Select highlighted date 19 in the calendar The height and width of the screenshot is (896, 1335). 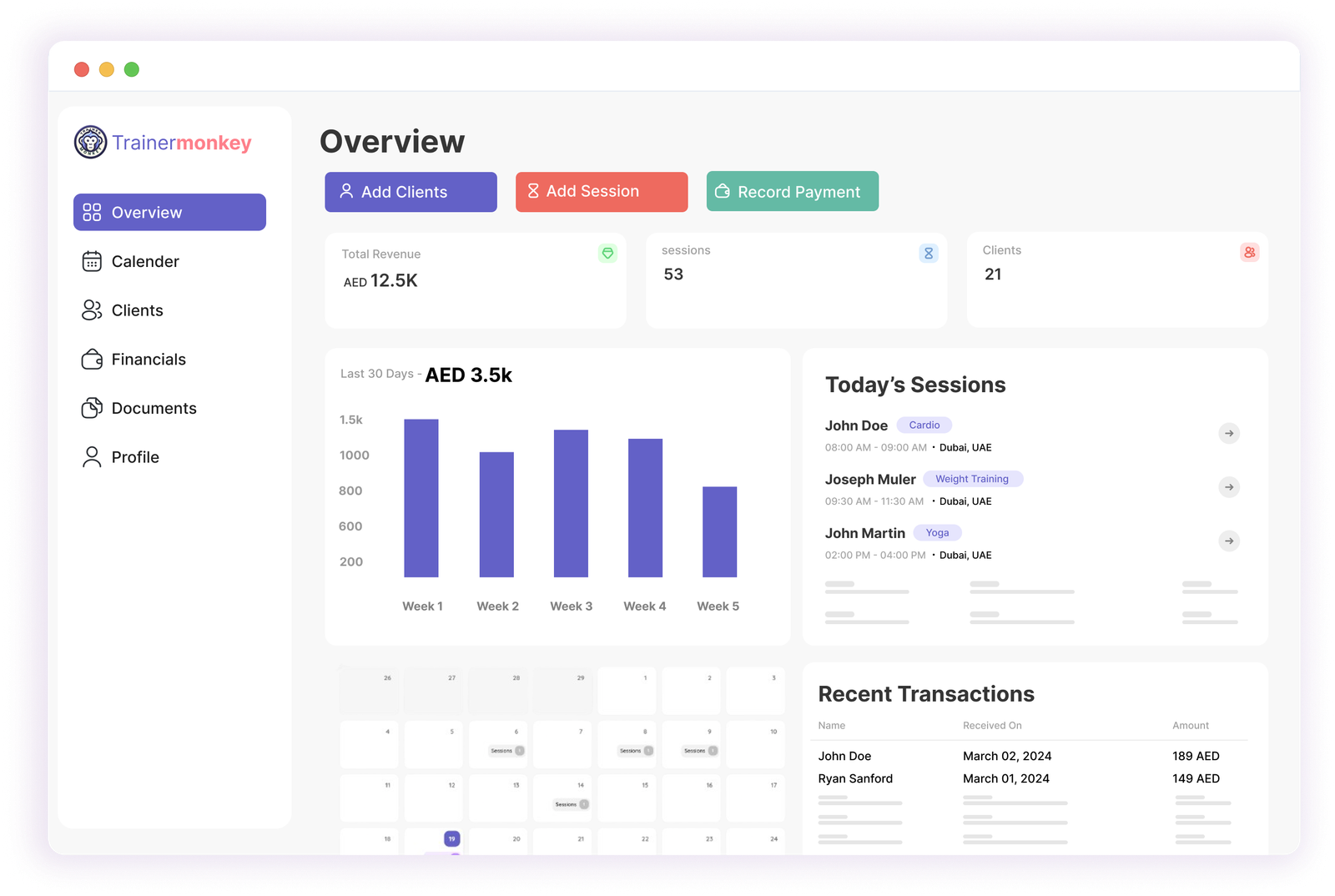451,838
